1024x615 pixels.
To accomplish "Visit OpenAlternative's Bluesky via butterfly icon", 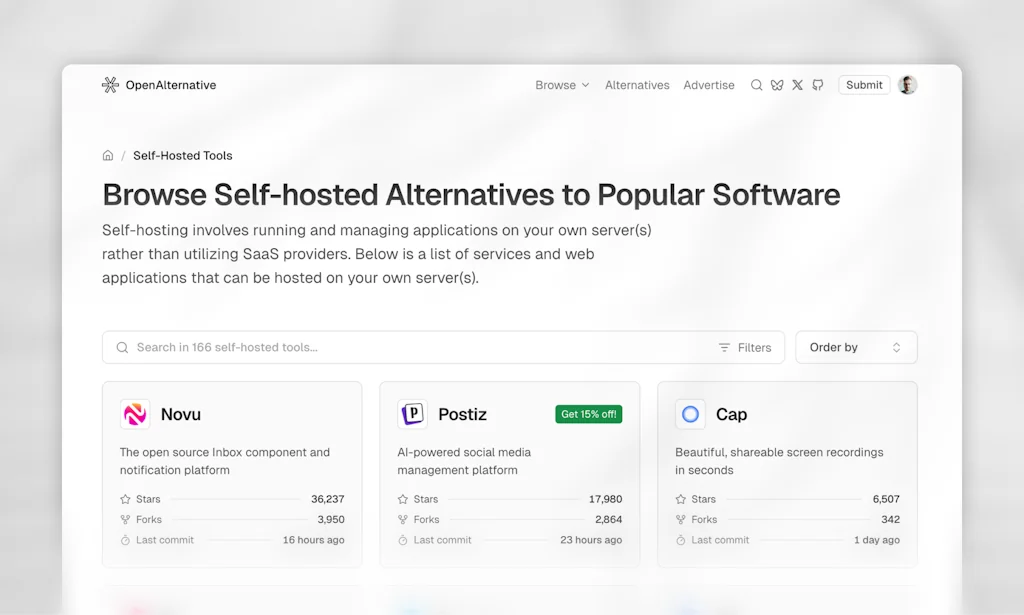I will [777, 85].
